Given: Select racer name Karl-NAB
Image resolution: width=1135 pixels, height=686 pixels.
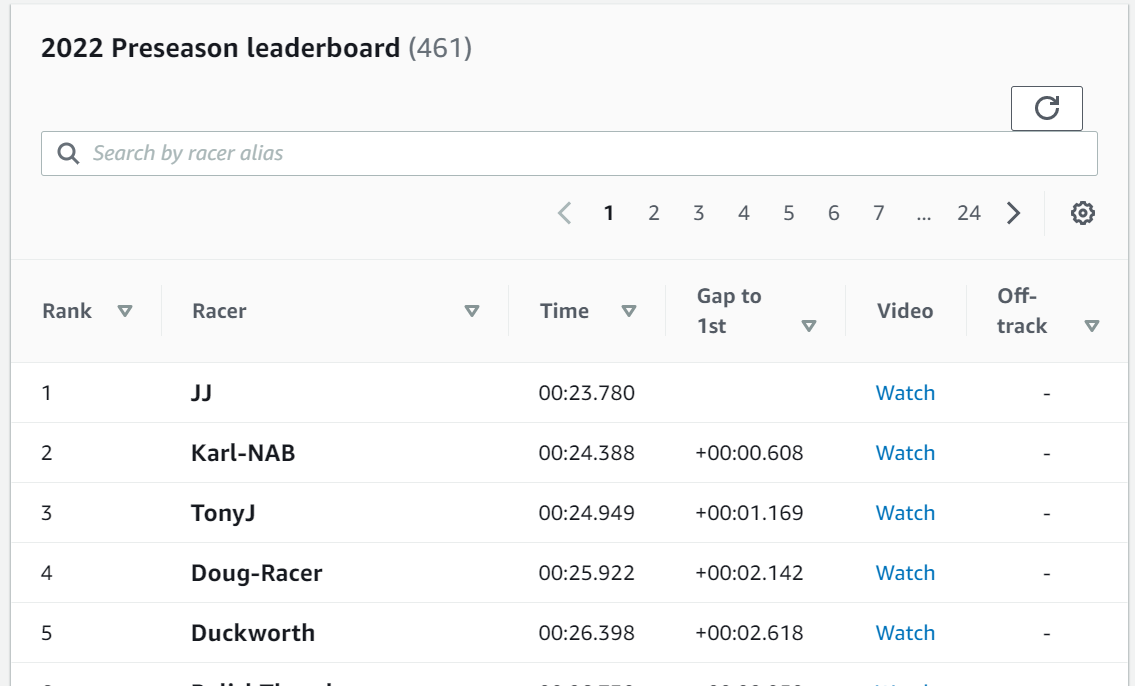Looking at the screenshot, I should pos(243,453).
